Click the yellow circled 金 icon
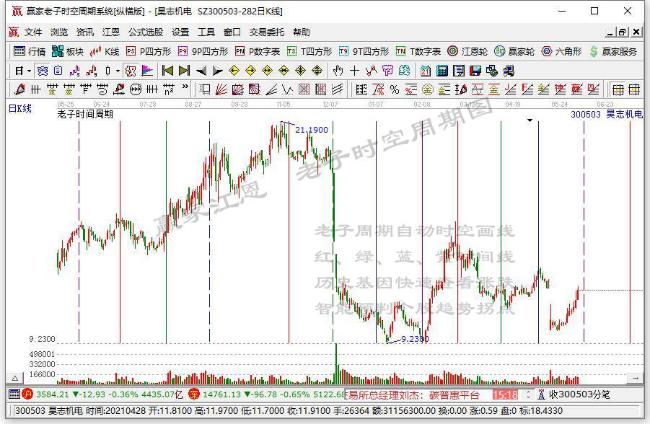The image size is (650, 424). click(x=427, y=89)
